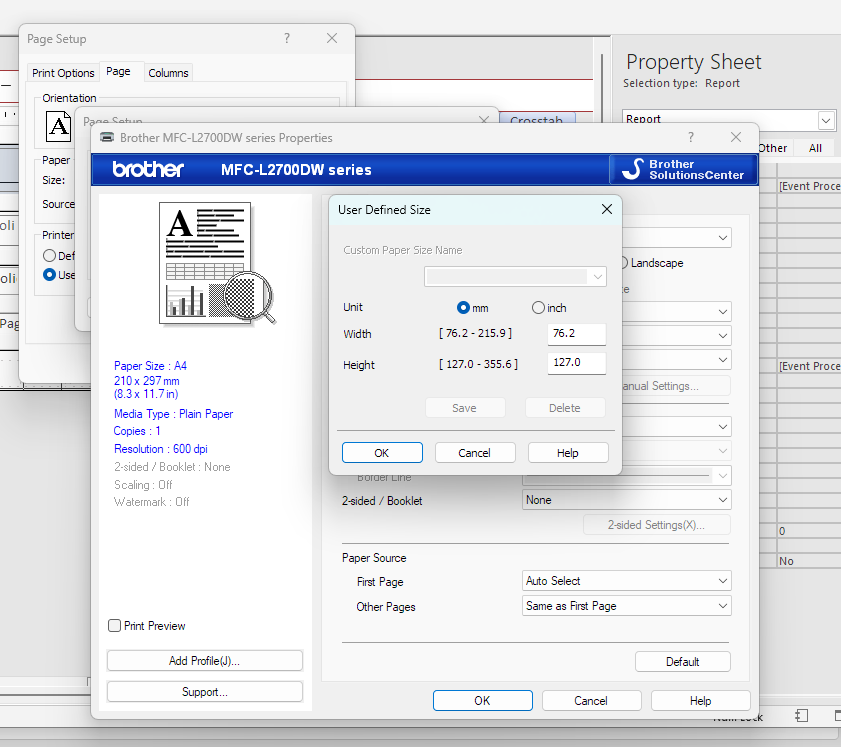Open the Other Pages paper source dropdown
This screenshot has height=747, width=841.
(x=626, y=606)
